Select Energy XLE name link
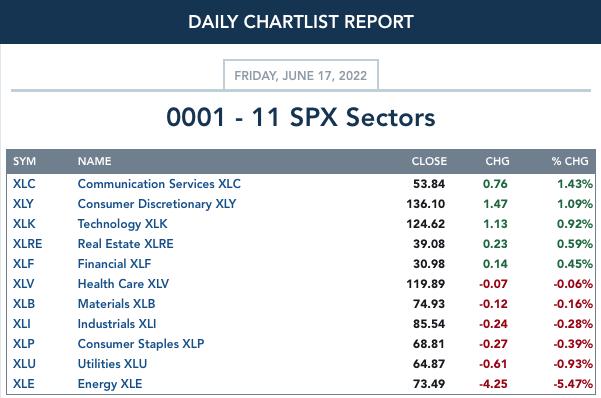Screen dimensions: 601x398 click(x=110, y=383)
